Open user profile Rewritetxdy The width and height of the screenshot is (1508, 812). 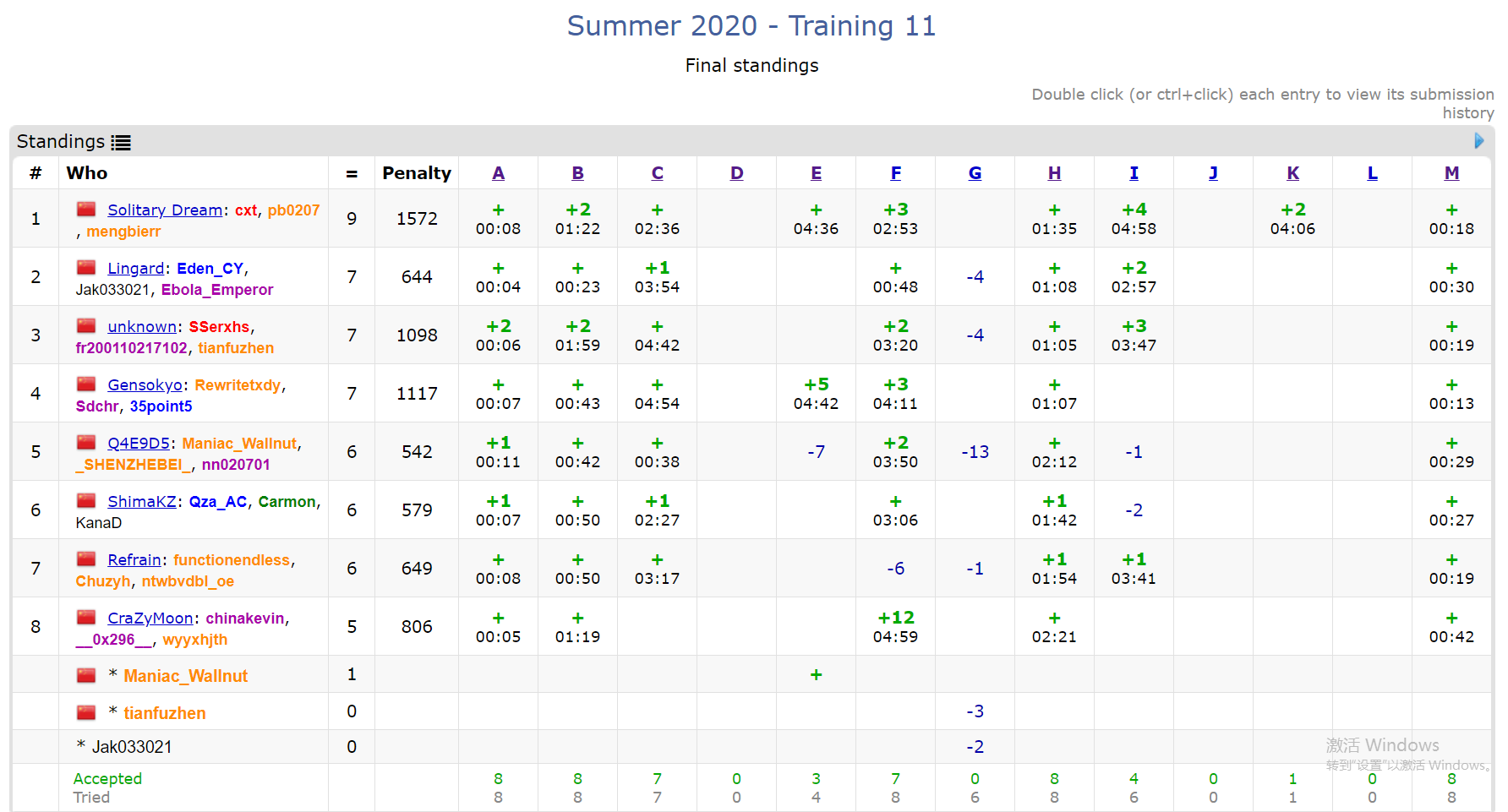coord(238,384)
